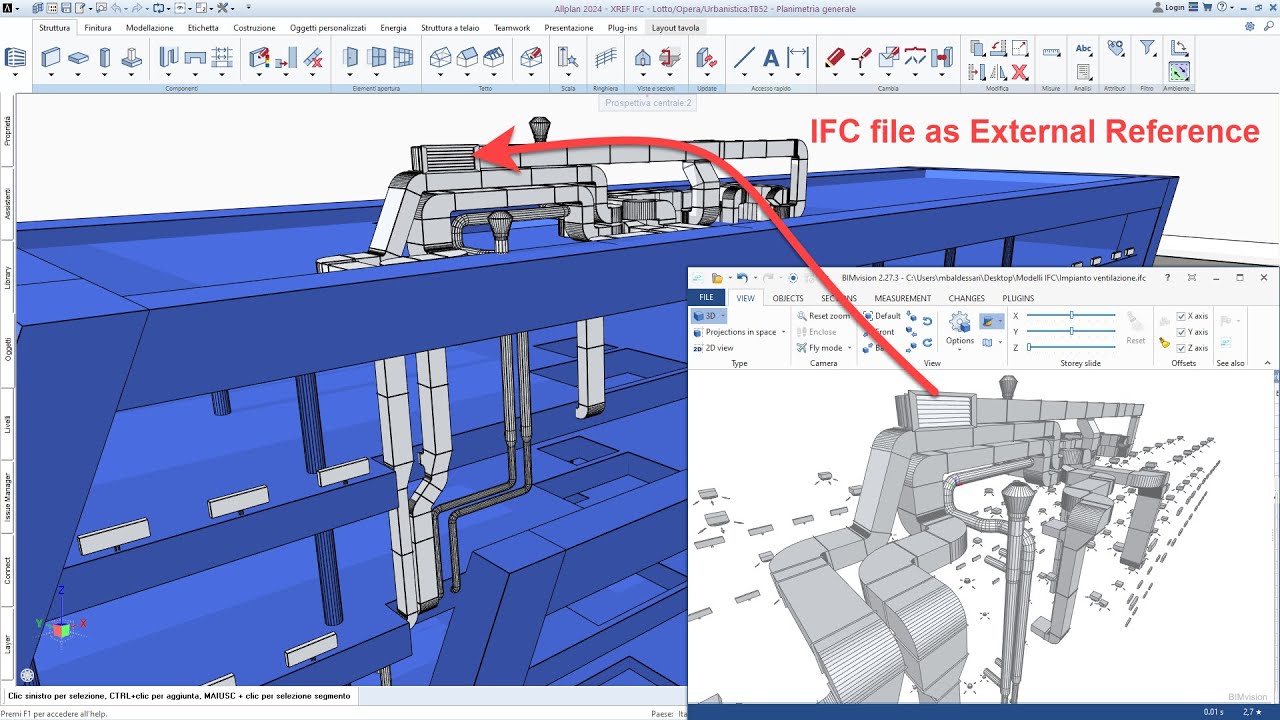Toggle the Z axis checkbox
1280x720 pixels.
1181,348
